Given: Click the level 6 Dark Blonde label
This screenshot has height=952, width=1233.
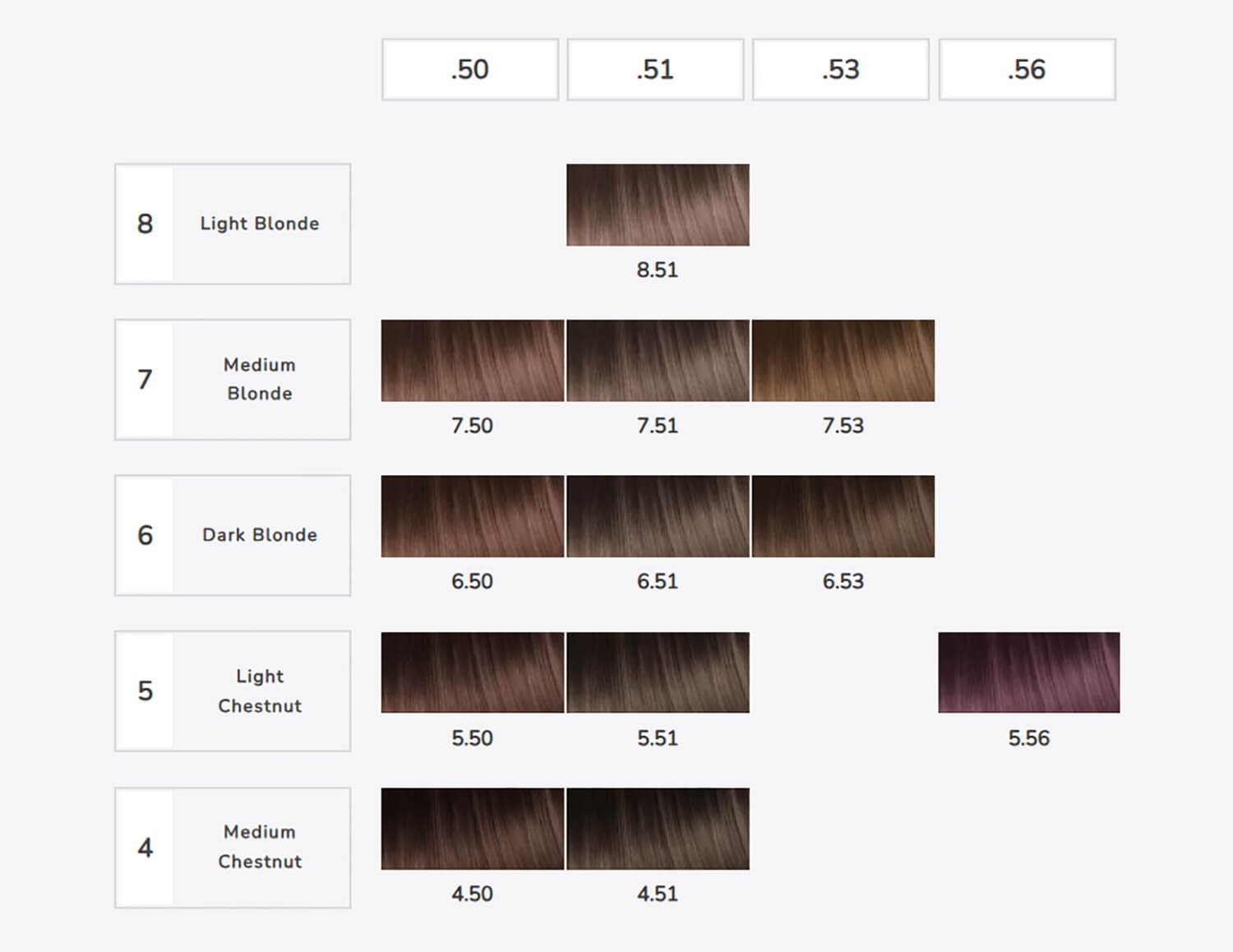Looking at the screenshot, I should pyautogui.click(x=233, y=535).
